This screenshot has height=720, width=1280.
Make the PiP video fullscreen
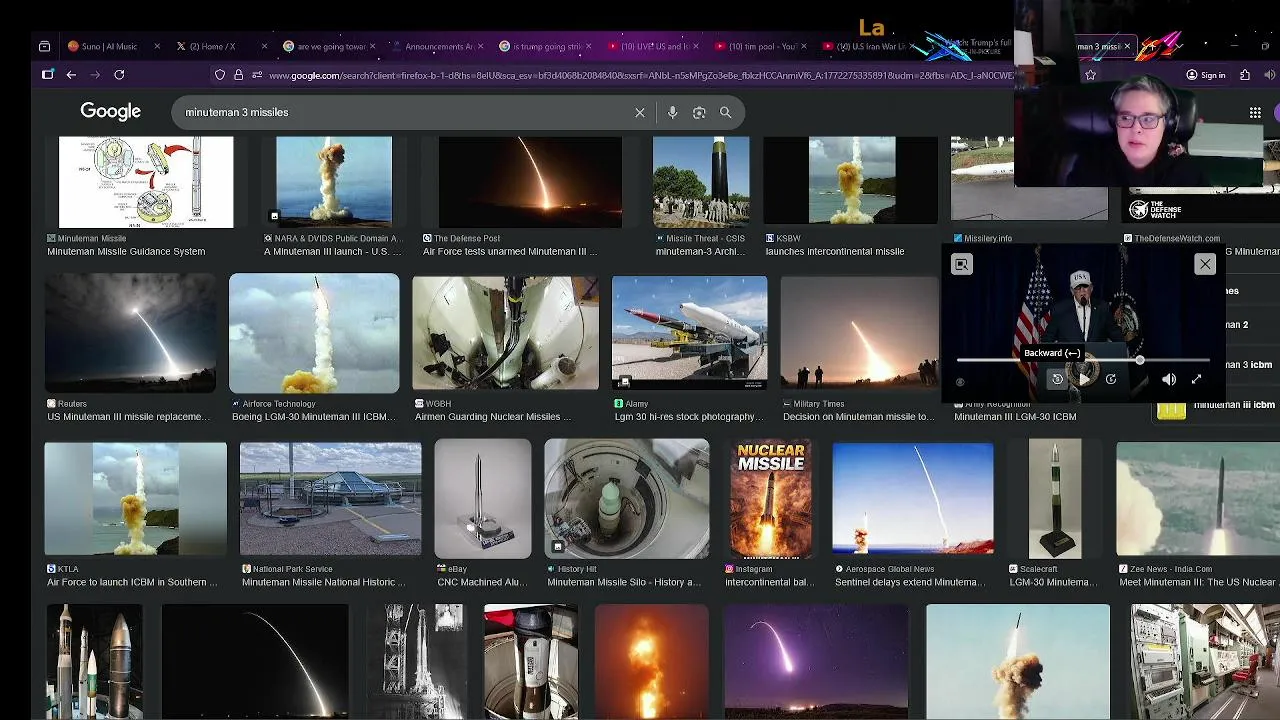click(1196, 379)
